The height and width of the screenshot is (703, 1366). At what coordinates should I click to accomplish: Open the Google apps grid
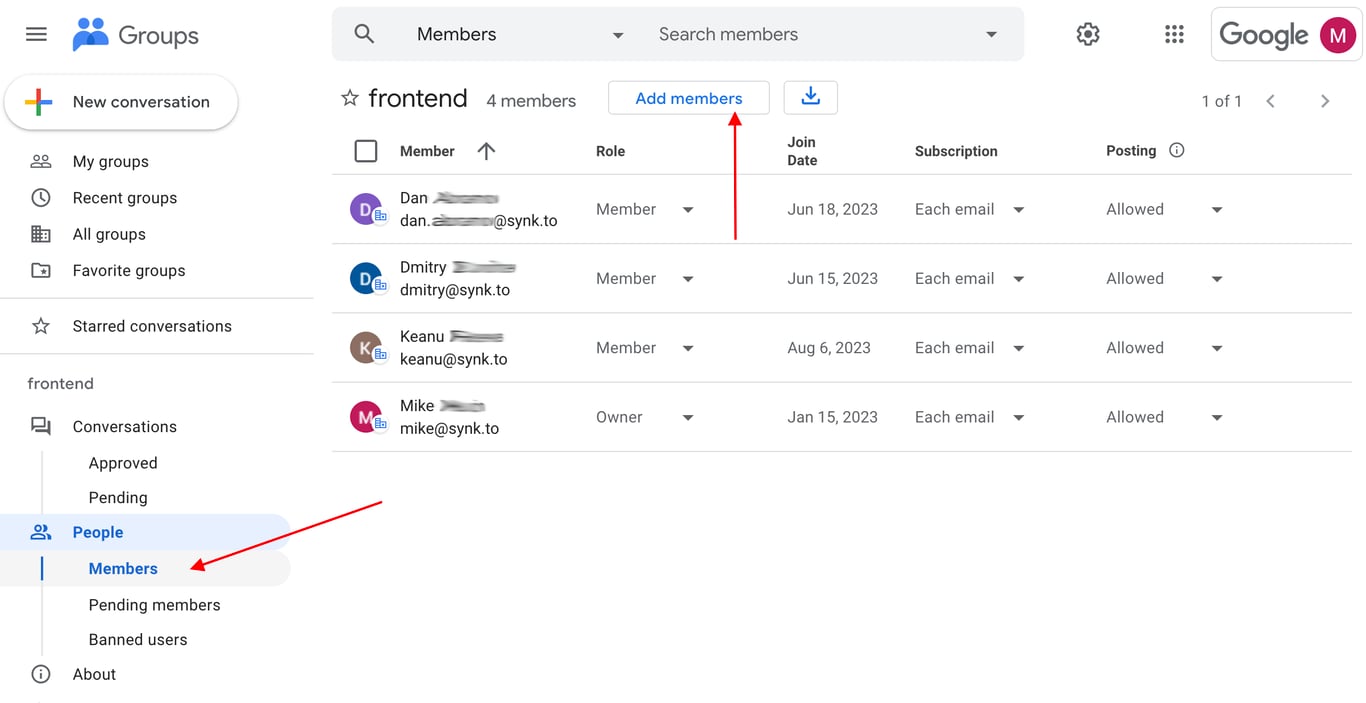pyautogui.click(x=1174, y=34)
